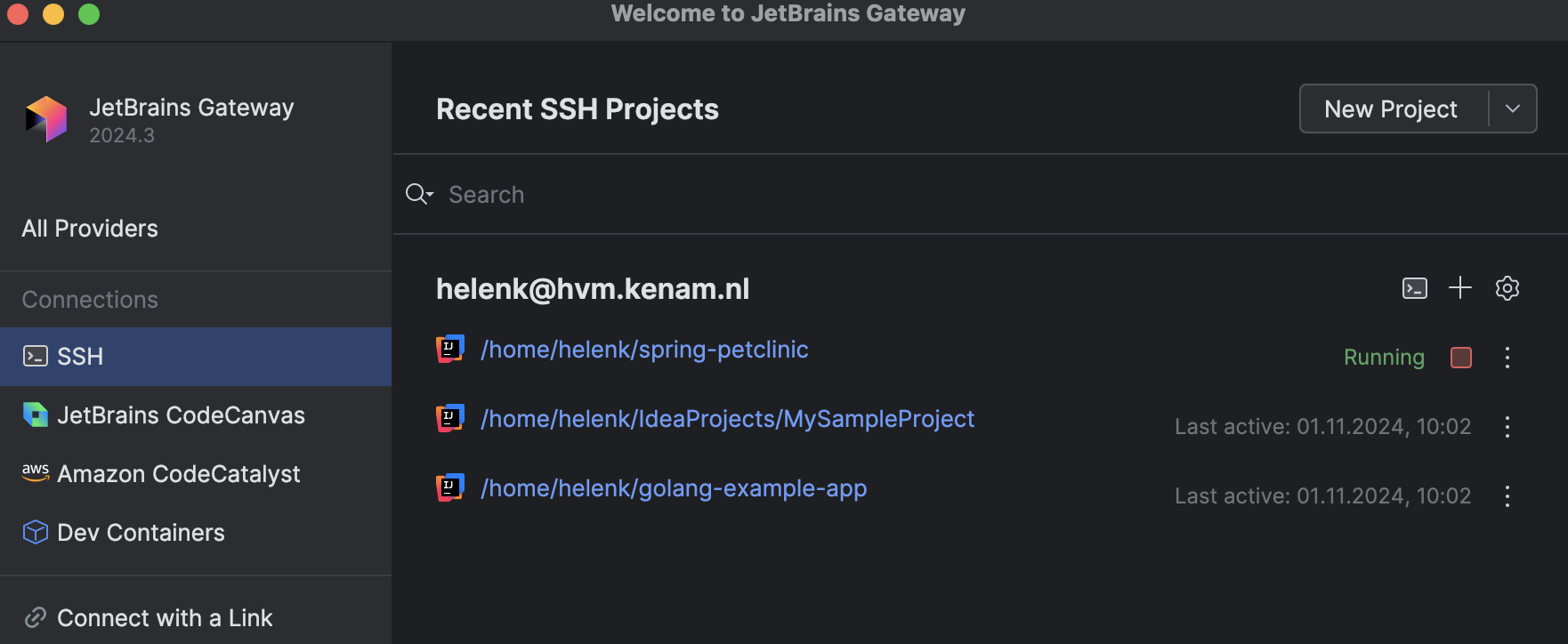This screenshot has width=1568, height=644.
Task: Open the Dev Containers section
Action: coord(141,533)
